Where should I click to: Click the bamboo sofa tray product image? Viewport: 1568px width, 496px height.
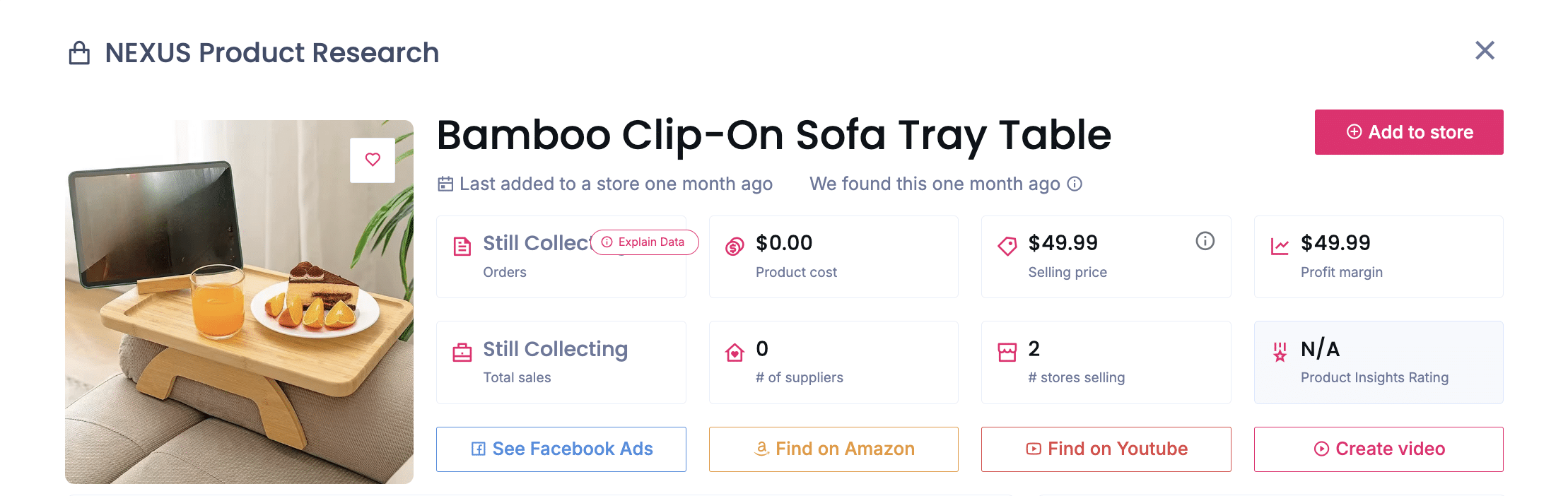(x=239, y=325)
